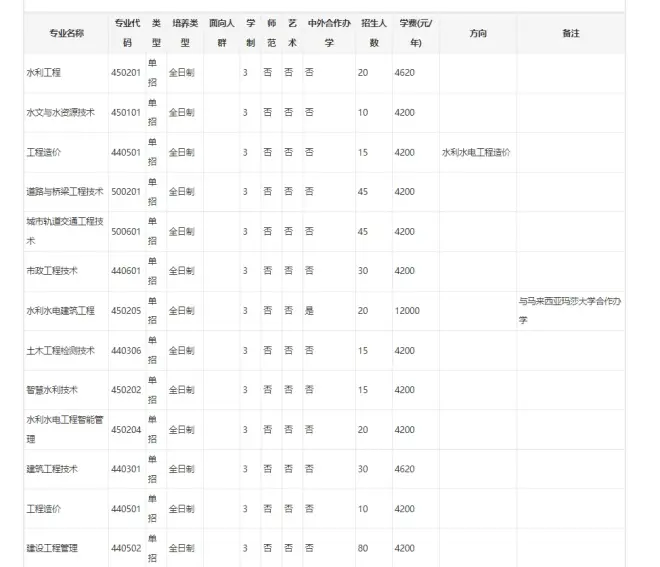This screenshot has width=660, height=567.
Task: Click the 道路与桥梁工程技术 major cell
Action: [64, 192]
